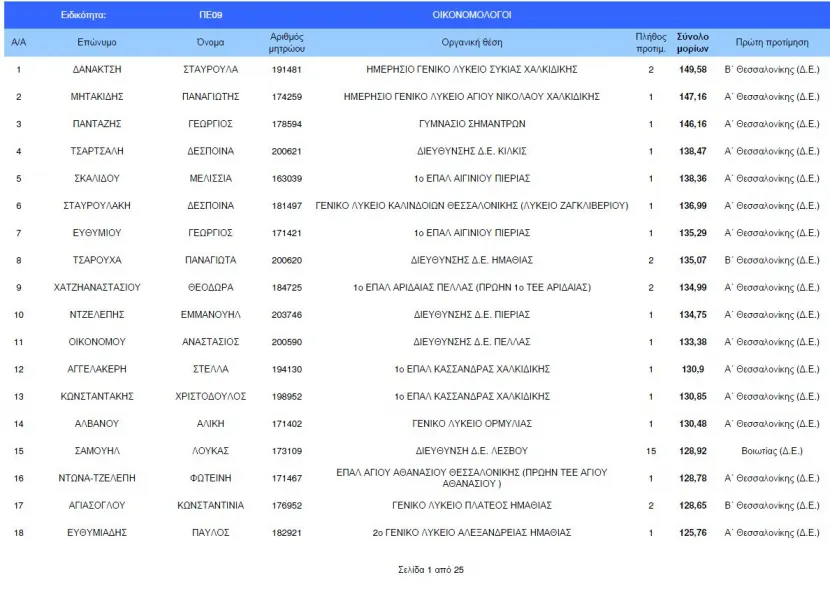Select surname ΔΑΝΑΚΤΣΗ in row 1
This screenshot has height=589, width=830.
click(97, 69)
